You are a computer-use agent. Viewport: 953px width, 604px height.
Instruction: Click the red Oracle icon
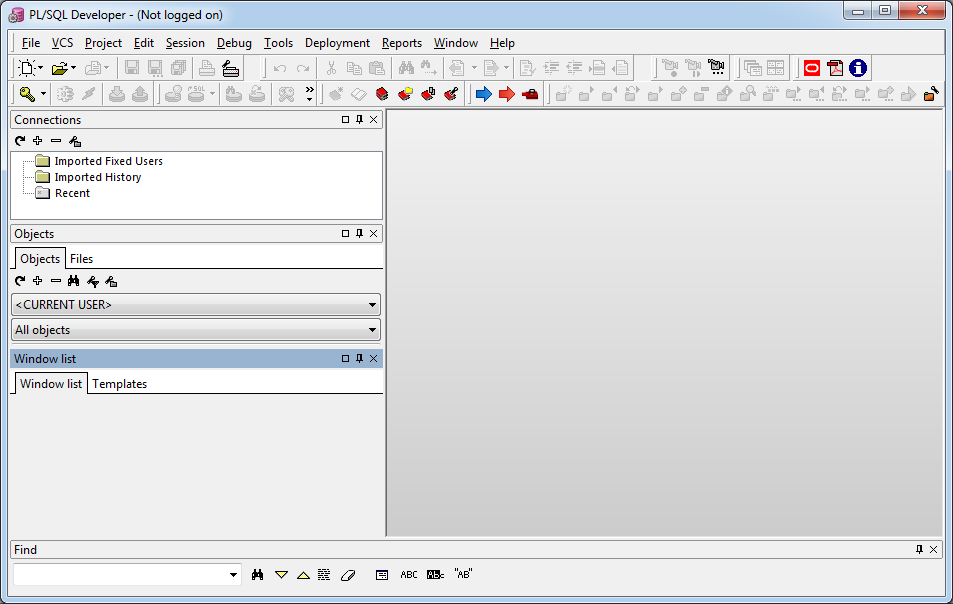point(812,68)
